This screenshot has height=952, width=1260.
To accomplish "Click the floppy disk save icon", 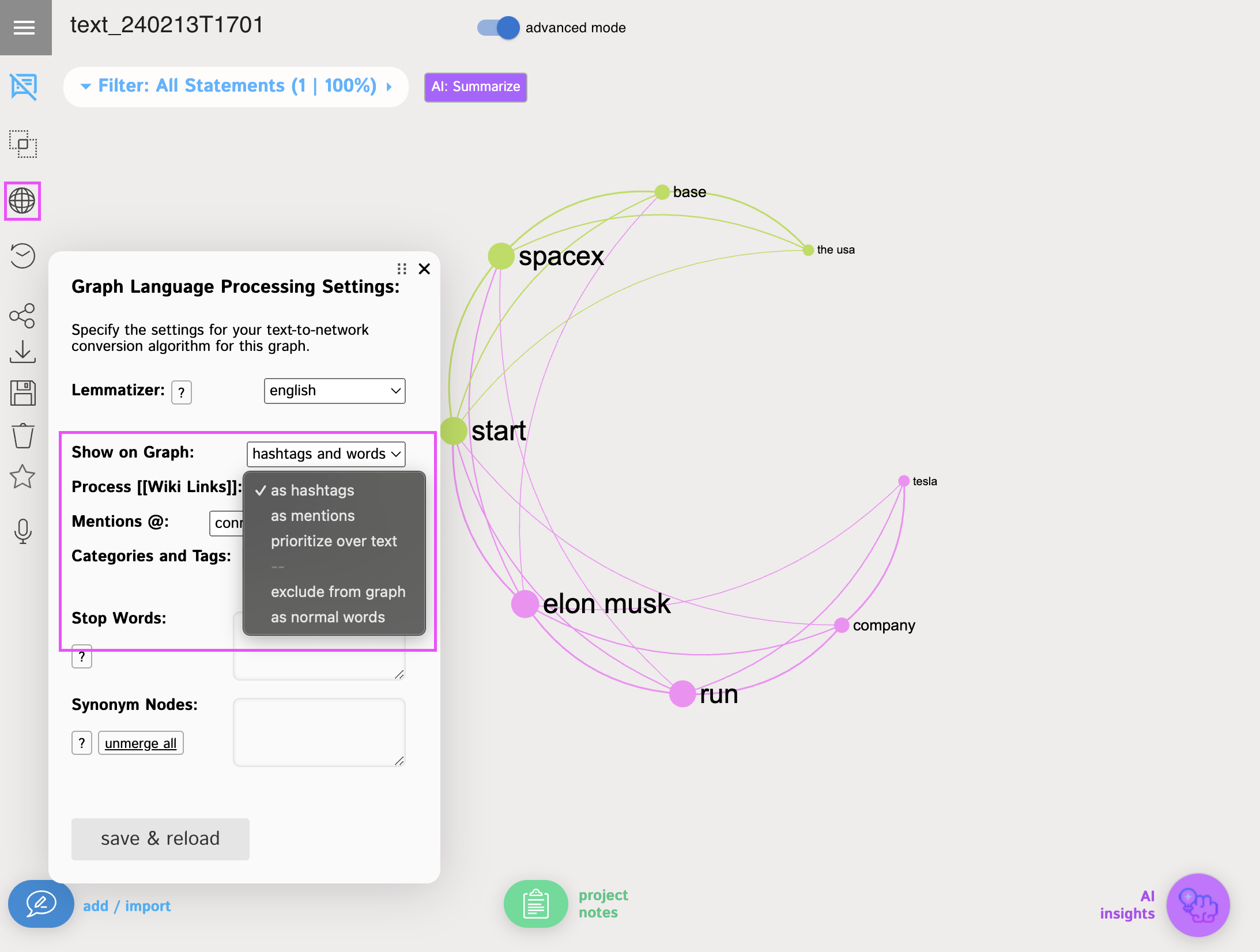I will pos(22,393).
